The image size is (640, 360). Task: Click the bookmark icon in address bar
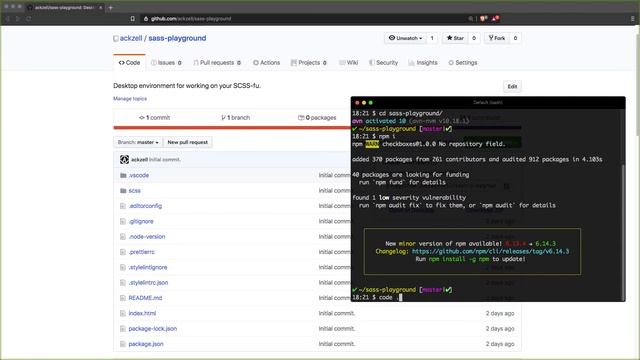click(x=132, y=19)
